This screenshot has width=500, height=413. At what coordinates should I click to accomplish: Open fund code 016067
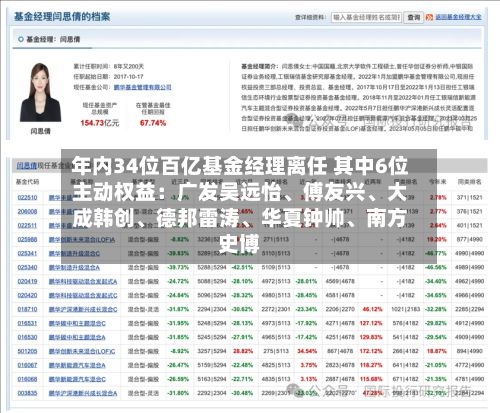(27, 366)
